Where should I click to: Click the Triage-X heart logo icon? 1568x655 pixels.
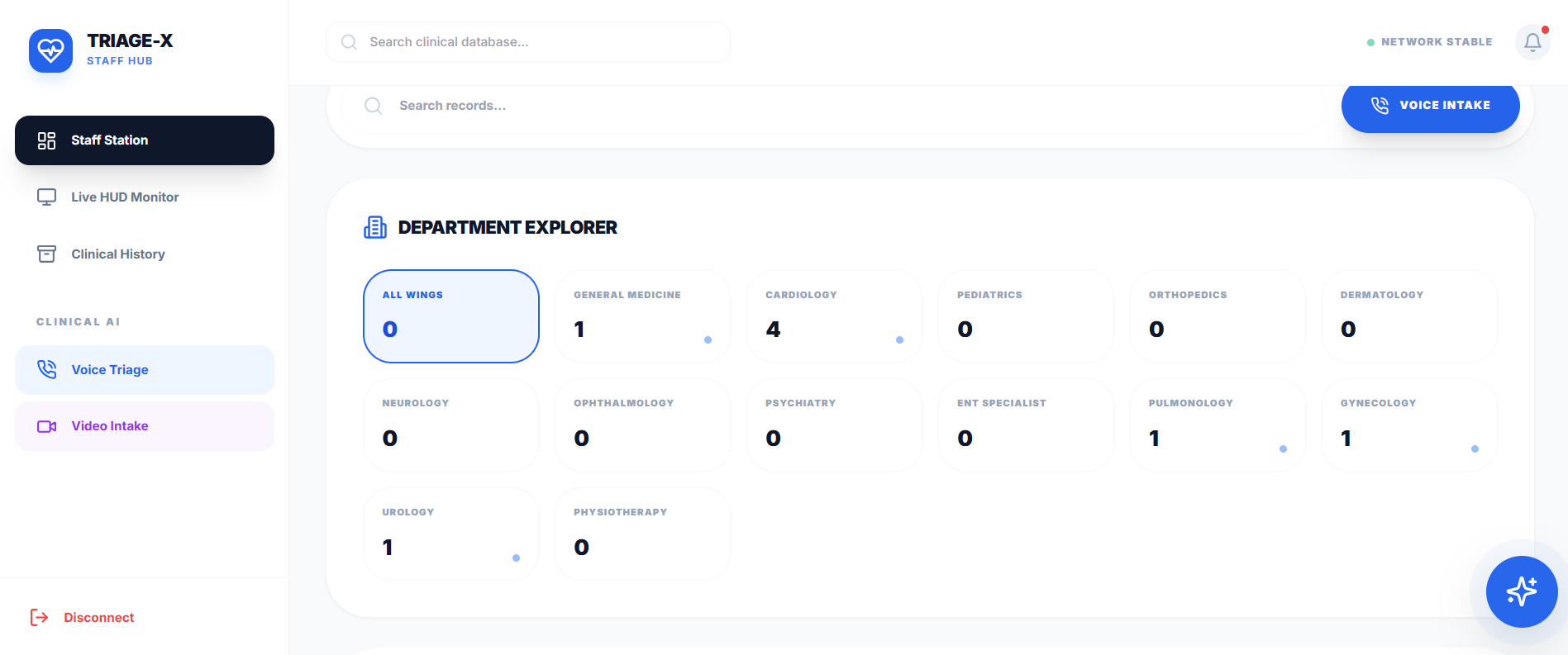(50, 50)
